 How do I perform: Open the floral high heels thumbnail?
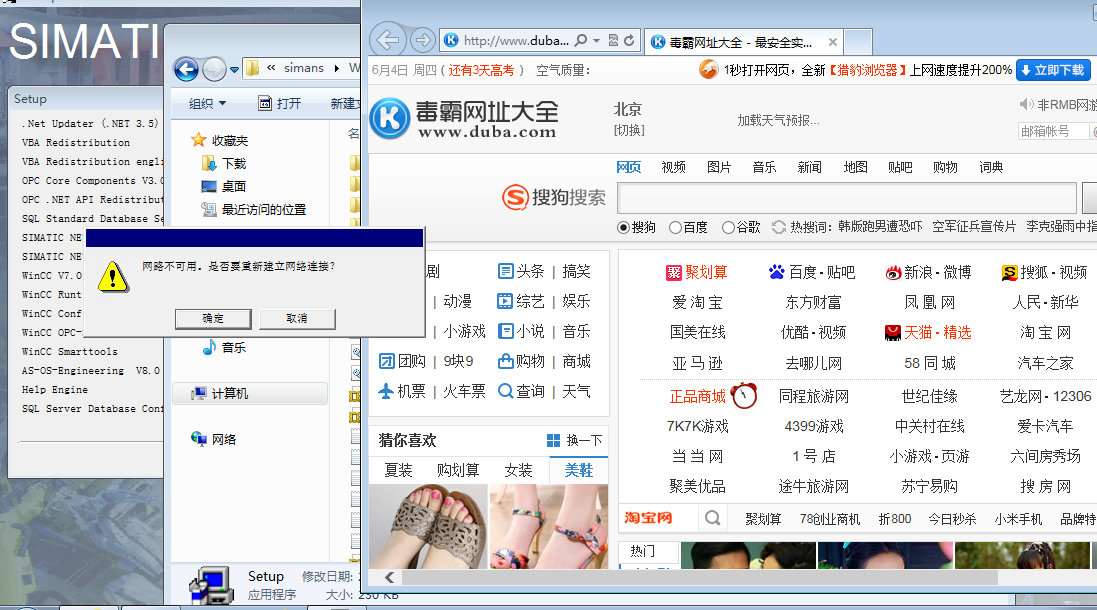pos(548,526)
